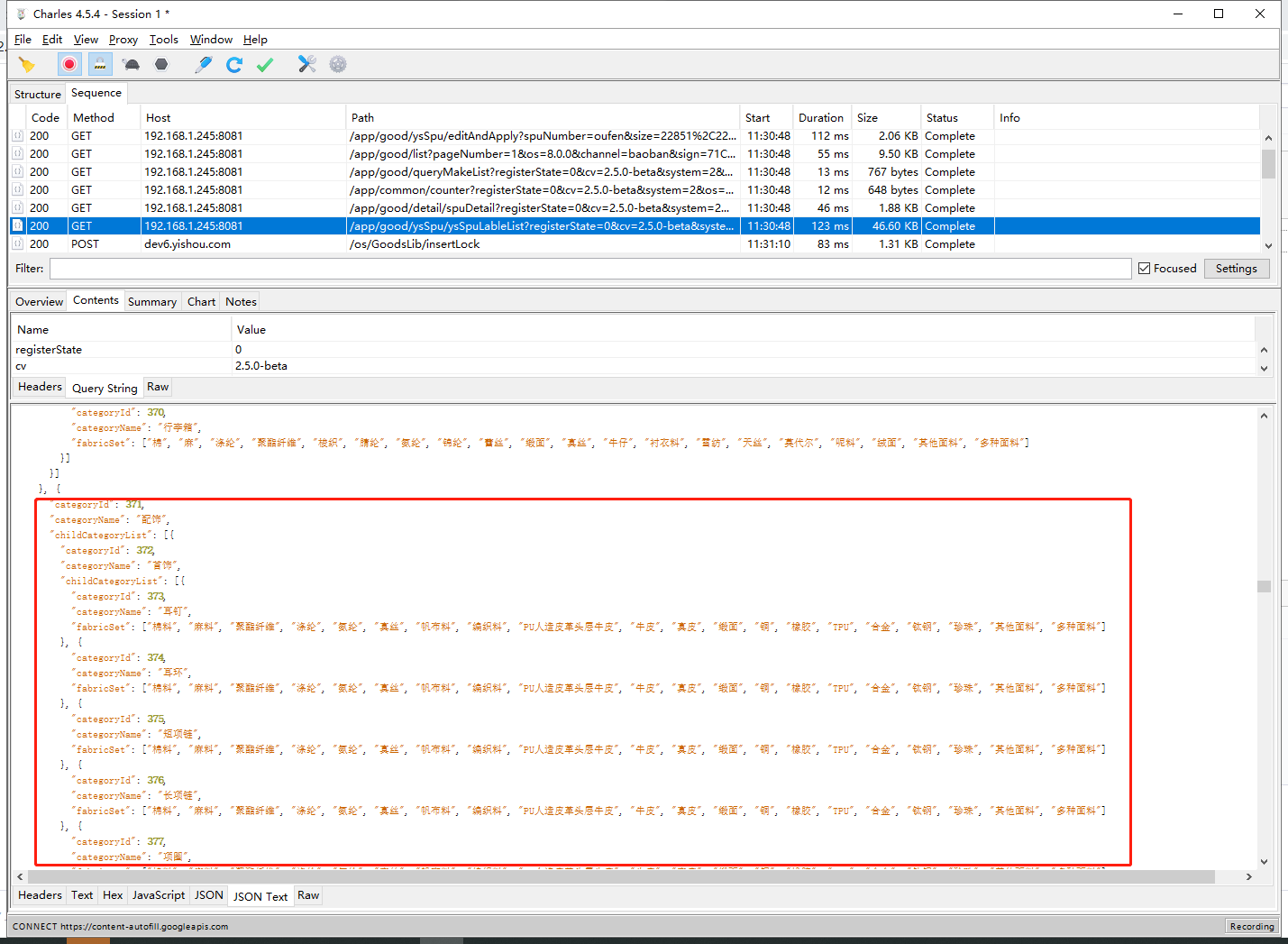Image resolution: width=1288 pixels, height=944 pixels.
Task: Compose a new request with the pen icon
Action: pyautogui.click(x=204, y=64)
